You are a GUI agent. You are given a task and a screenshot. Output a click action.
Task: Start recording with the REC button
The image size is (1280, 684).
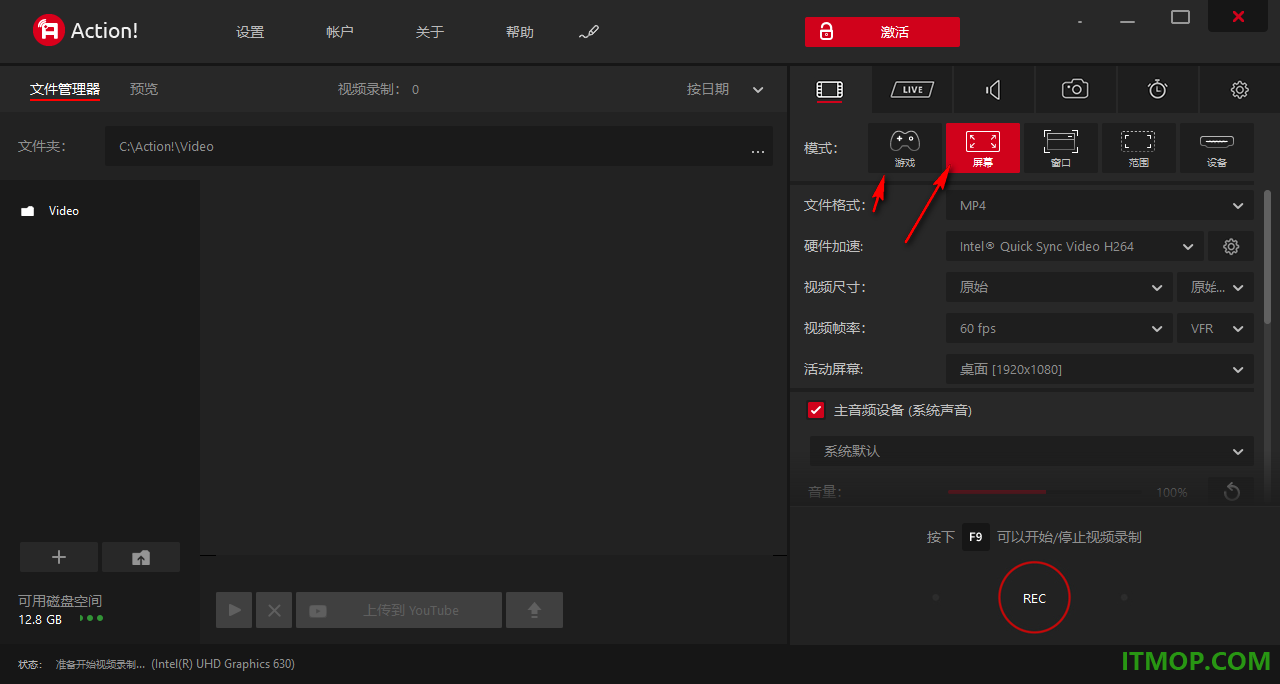click(x=1034, y=598)
